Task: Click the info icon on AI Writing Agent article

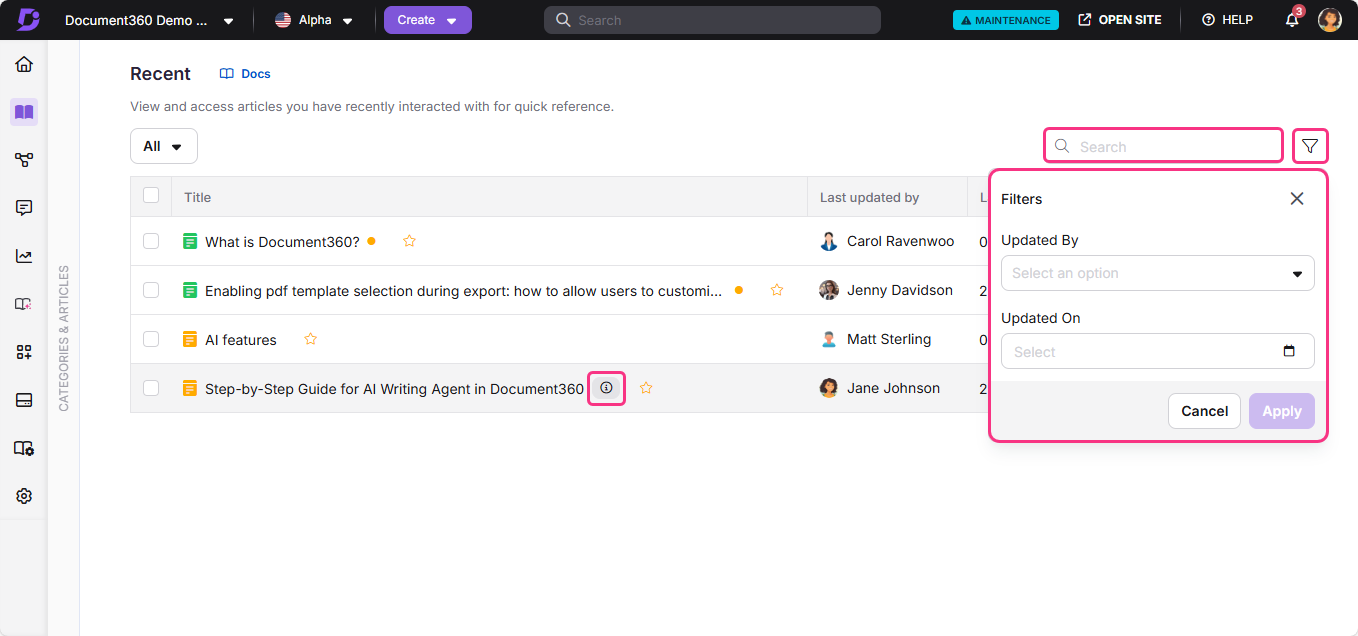Action: coord(606,388)
